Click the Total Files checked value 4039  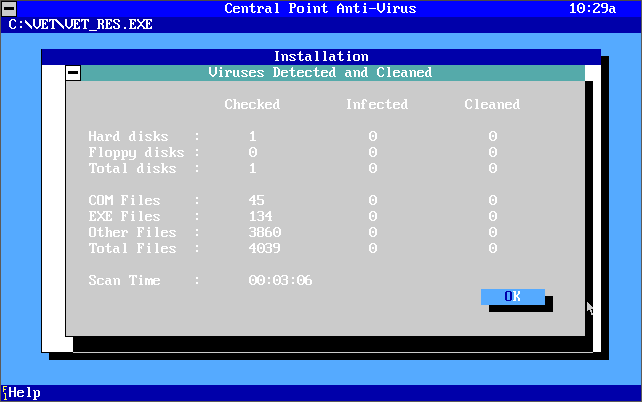tap(264, 248)
